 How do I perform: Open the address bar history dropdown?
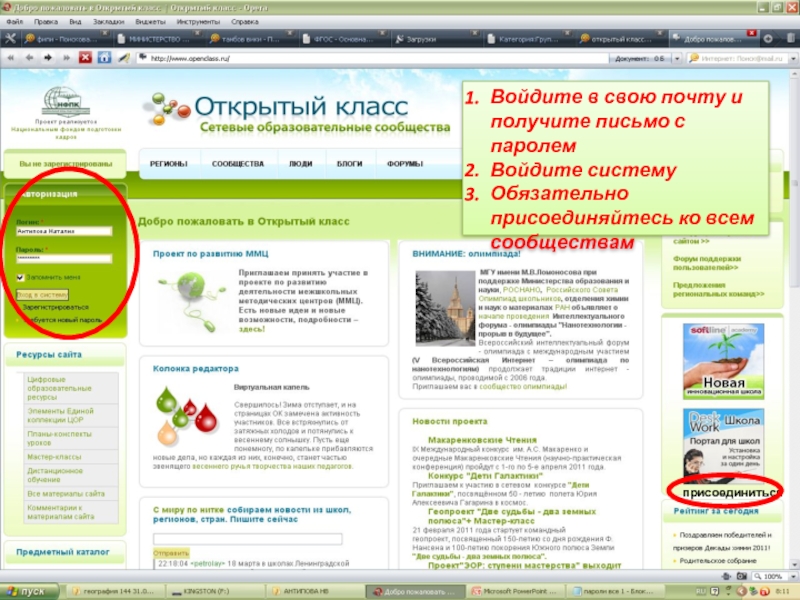click(x=677, y=58)
